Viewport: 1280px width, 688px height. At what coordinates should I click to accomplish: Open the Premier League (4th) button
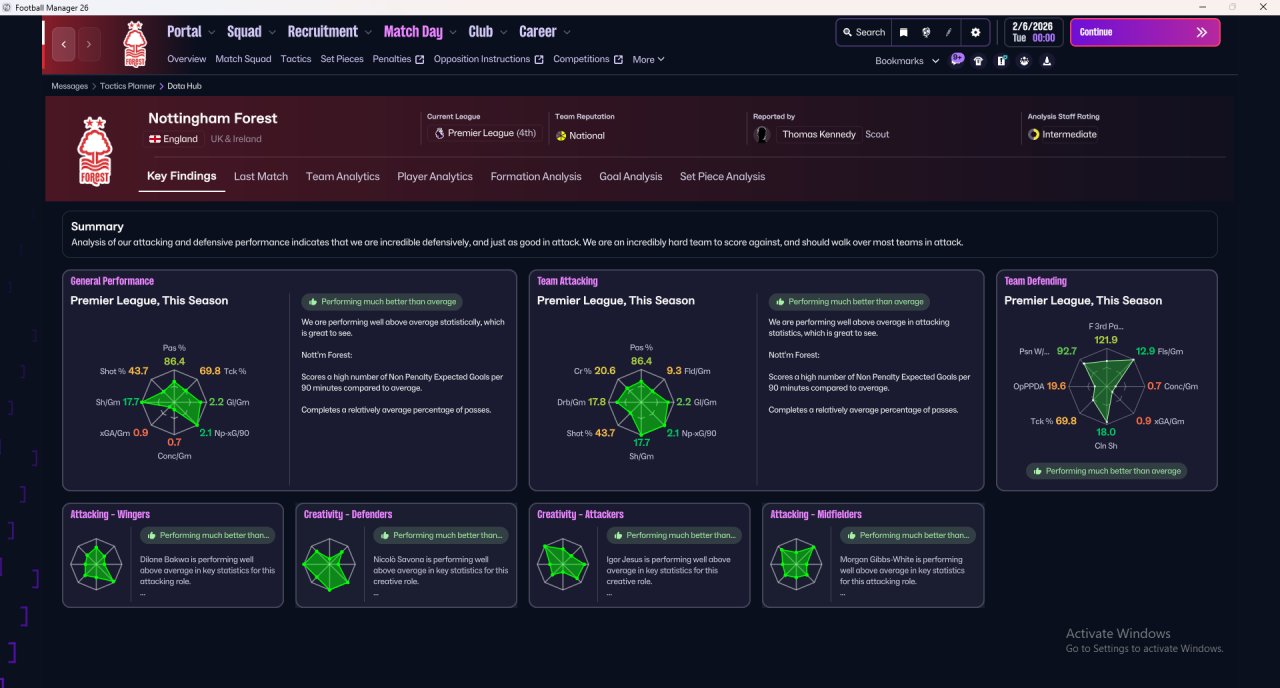coord(485,133)
